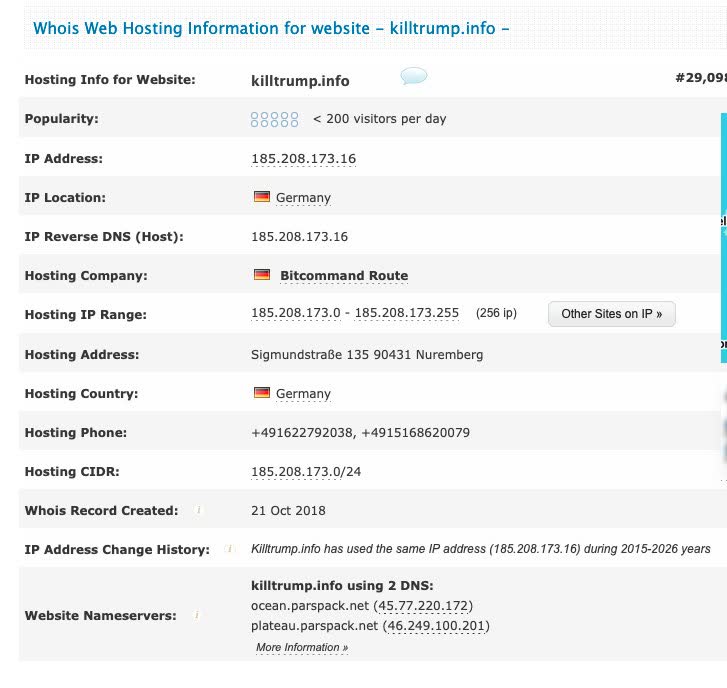
Task: Follow the Germany link in IP Location
Action: point(303,197)
